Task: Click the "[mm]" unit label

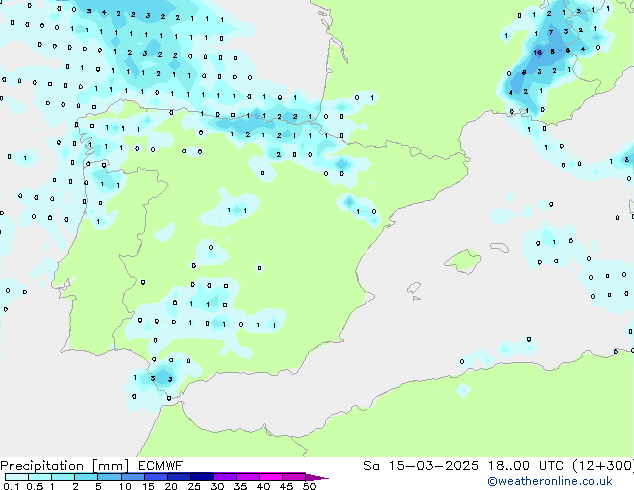Action: click(x=110, y=466)
